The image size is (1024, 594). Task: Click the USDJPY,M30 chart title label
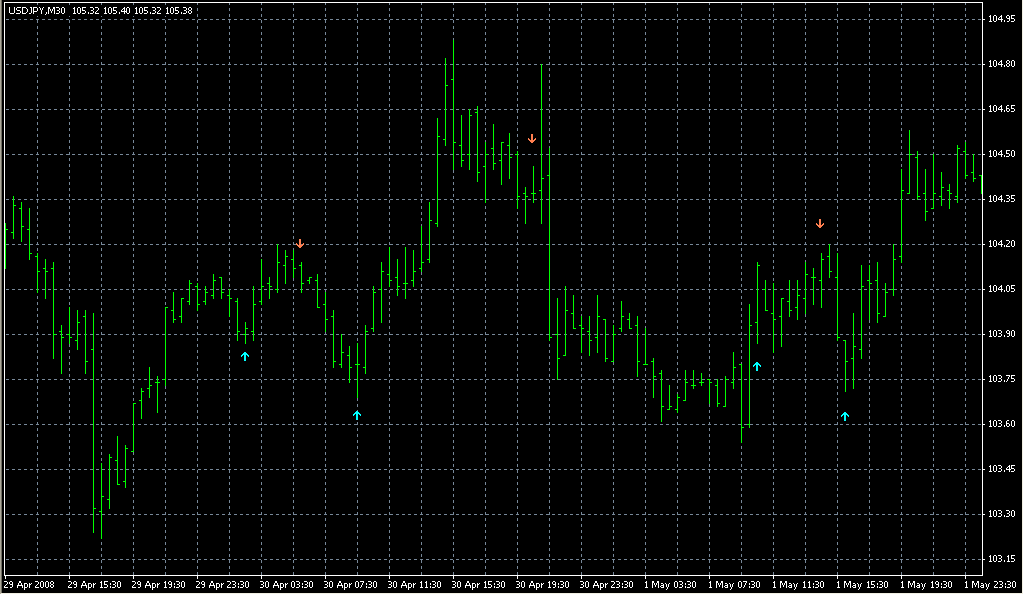tap(37, 10)
